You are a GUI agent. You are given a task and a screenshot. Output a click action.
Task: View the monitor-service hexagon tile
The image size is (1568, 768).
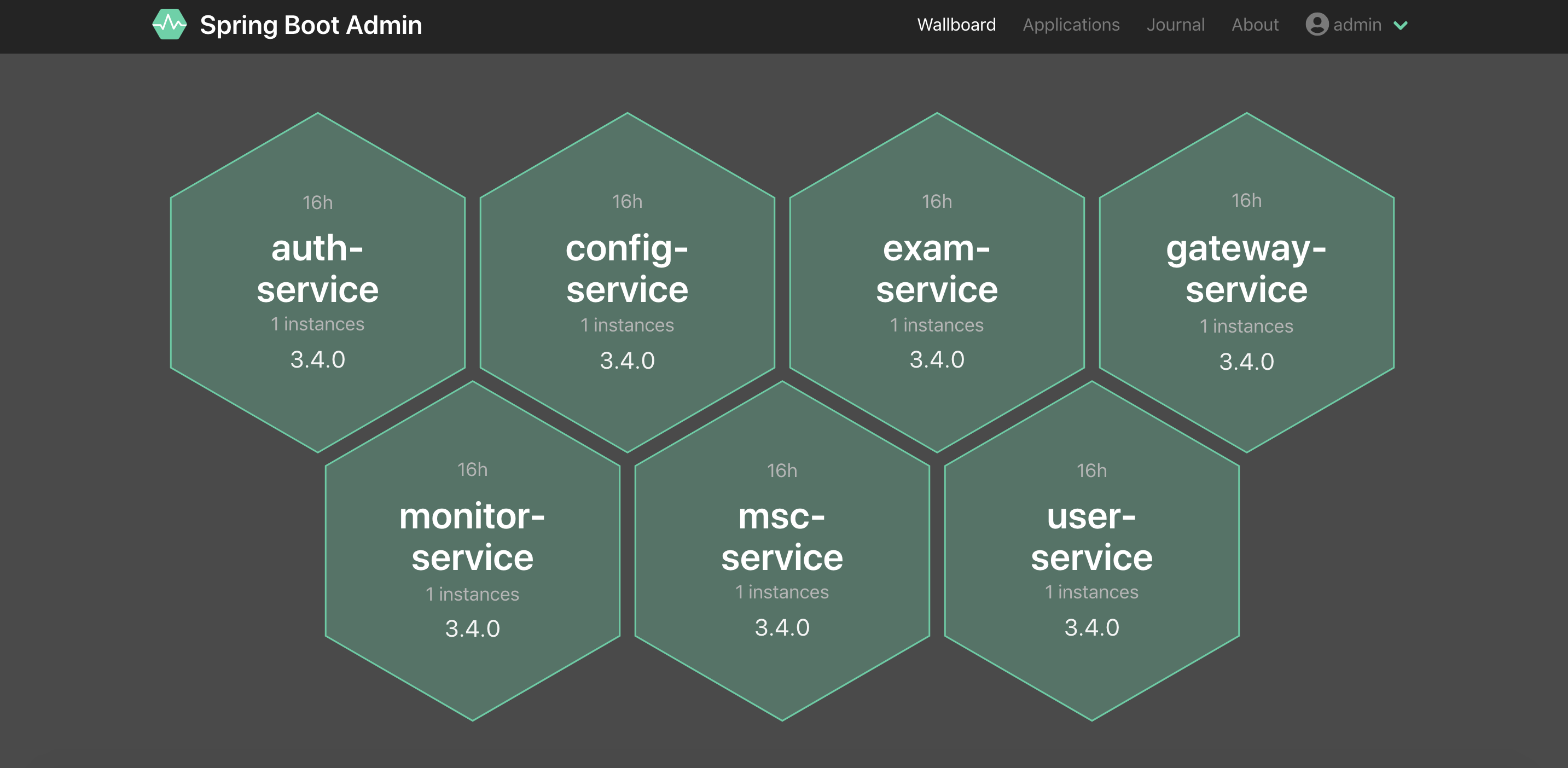(472, 551)
